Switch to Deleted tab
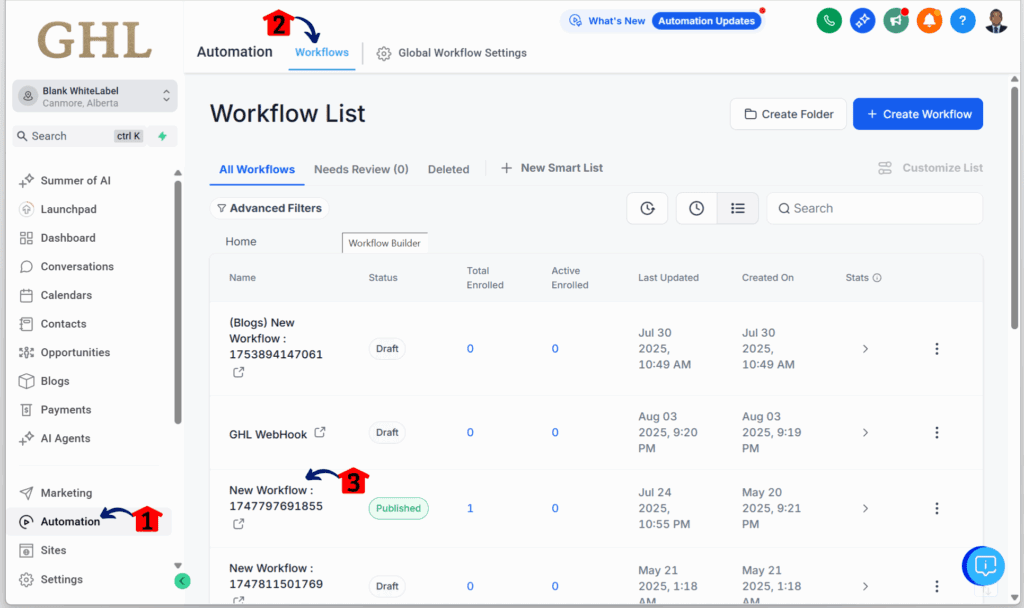 [x=448, y=169]
